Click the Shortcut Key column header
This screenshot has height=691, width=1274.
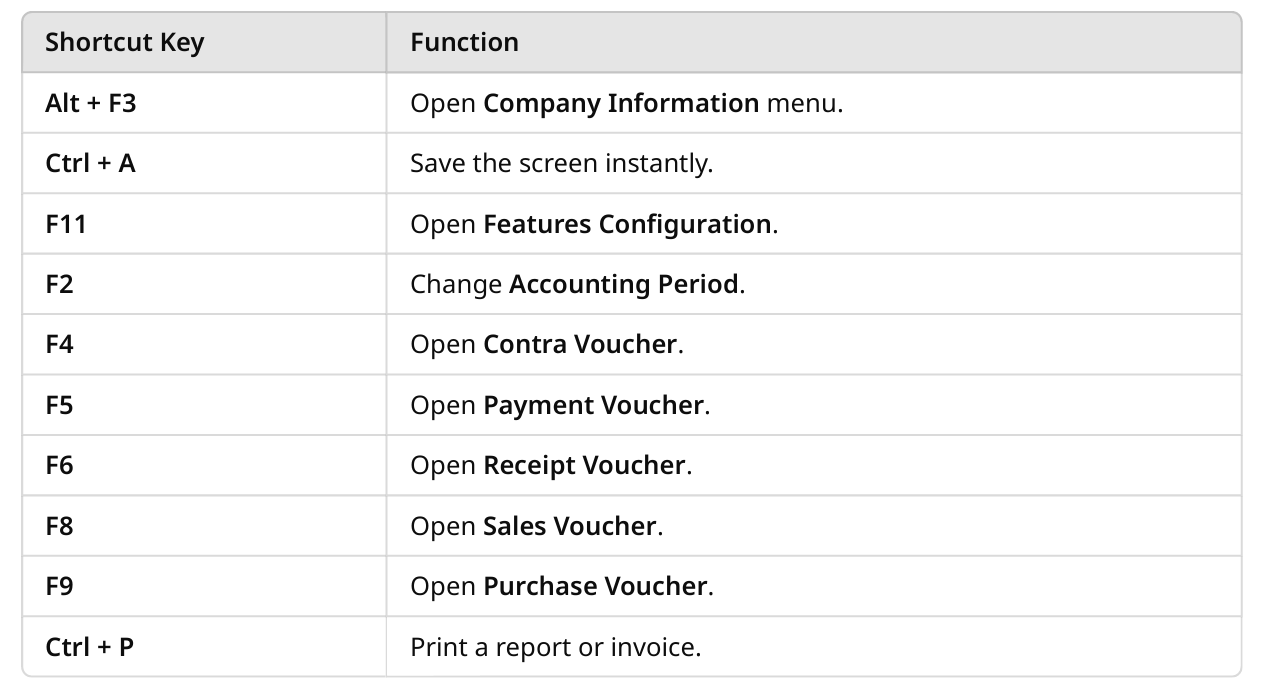tap(204, 43)
